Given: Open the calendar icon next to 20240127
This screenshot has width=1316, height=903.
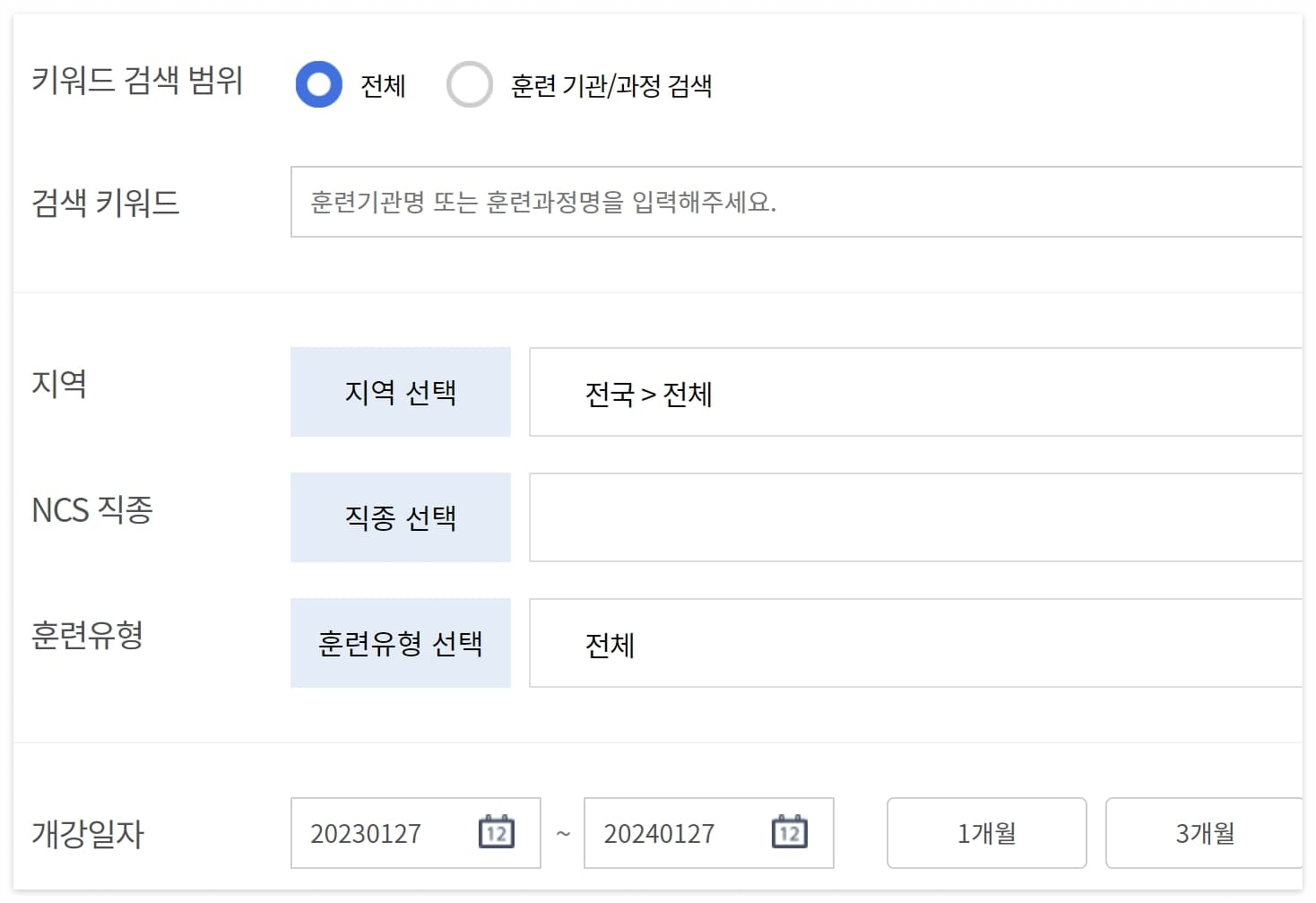Looking at the screenshot, I should [x=790, y=833].
